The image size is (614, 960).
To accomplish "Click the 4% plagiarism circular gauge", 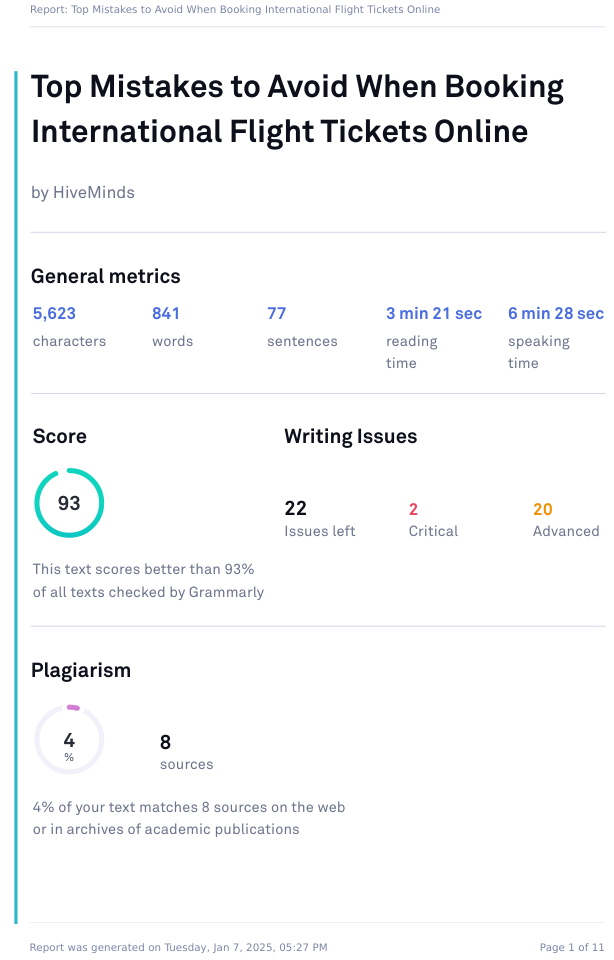I will click(x=69, y=740).
